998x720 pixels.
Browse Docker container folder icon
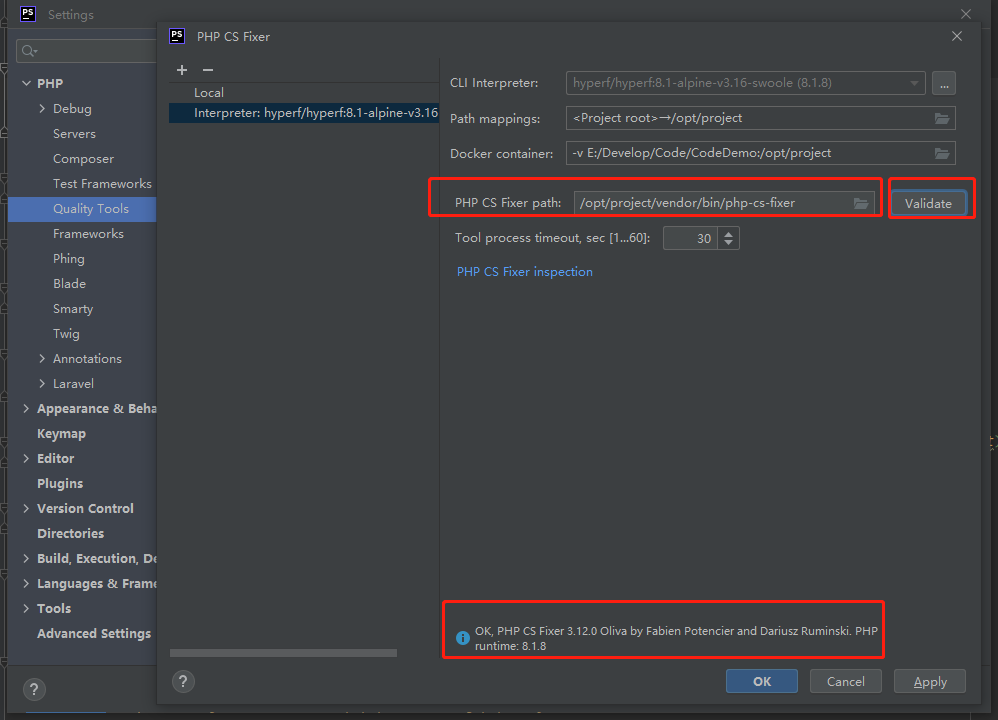click(x=942, y=153)
